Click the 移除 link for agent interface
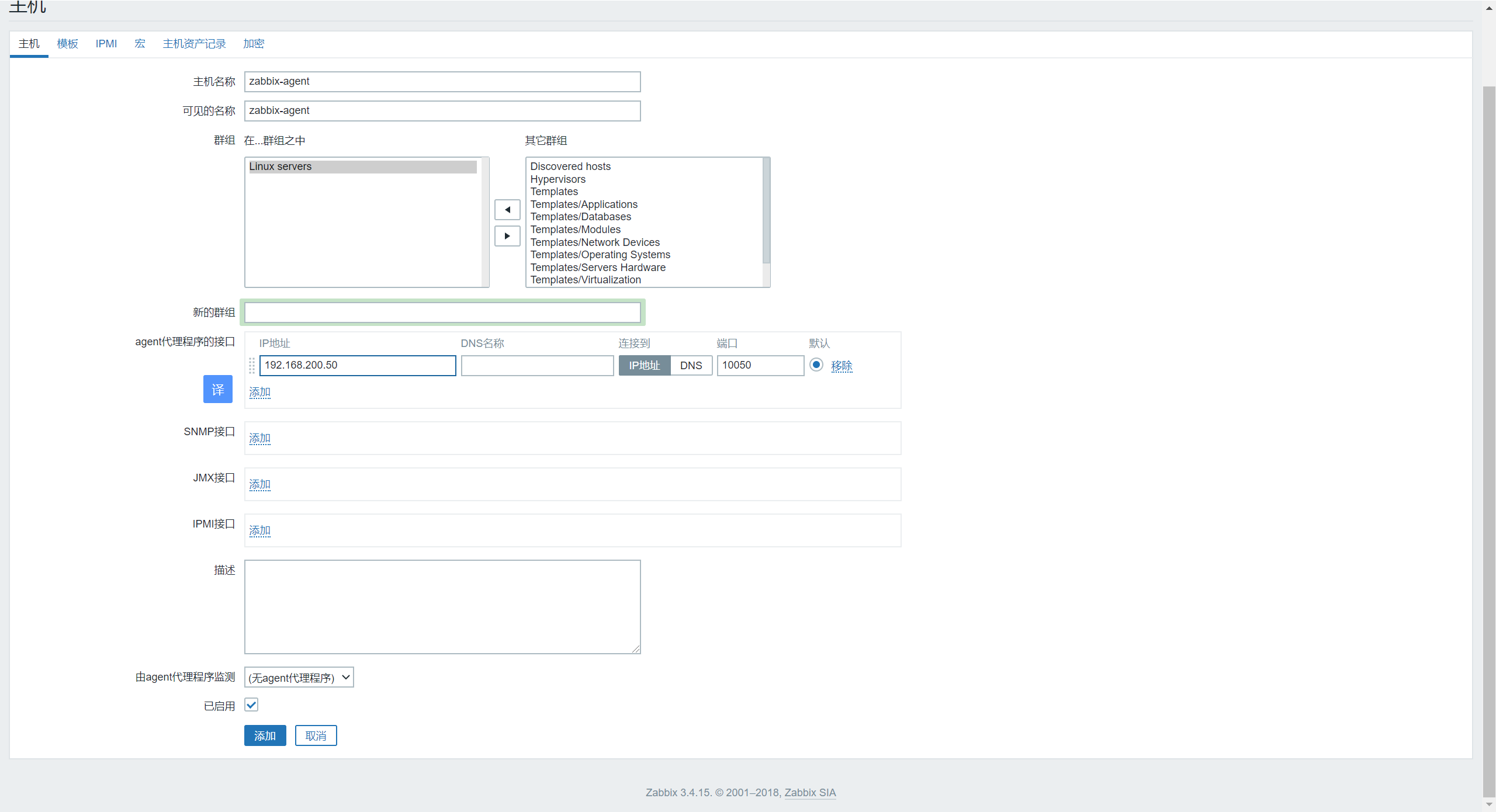Viewport: 1496px width, 812px height. coord(841,366)
